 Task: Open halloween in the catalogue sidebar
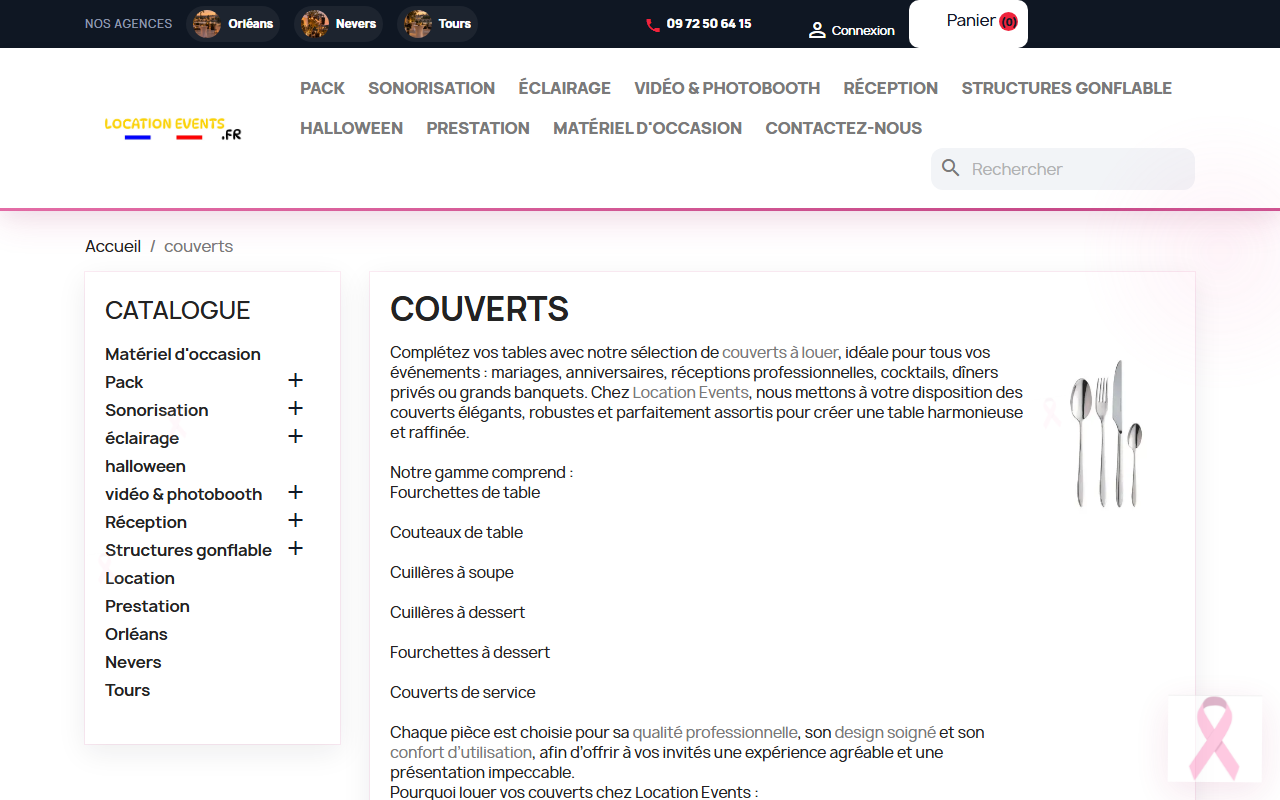click(145, 466)
